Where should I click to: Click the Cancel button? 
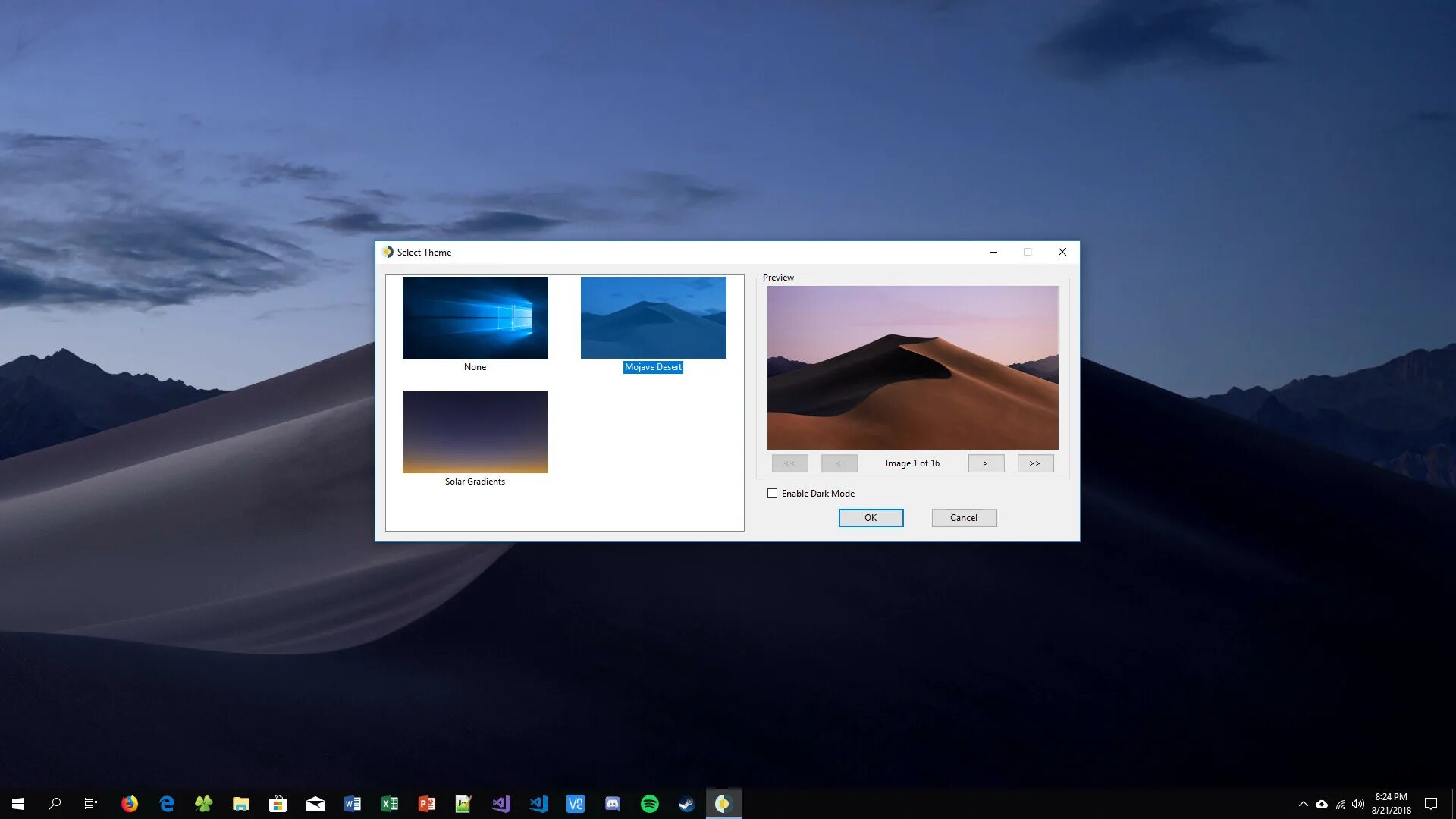click(964, 518)
